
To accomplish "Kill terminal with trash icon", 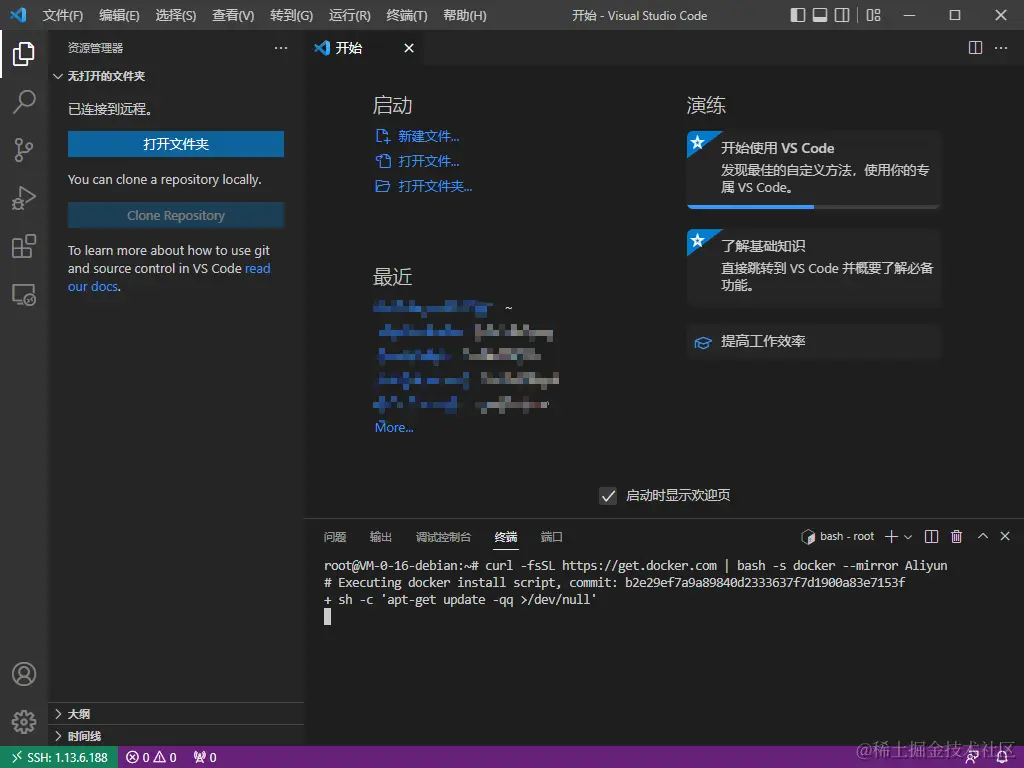I will coord(956,537).
